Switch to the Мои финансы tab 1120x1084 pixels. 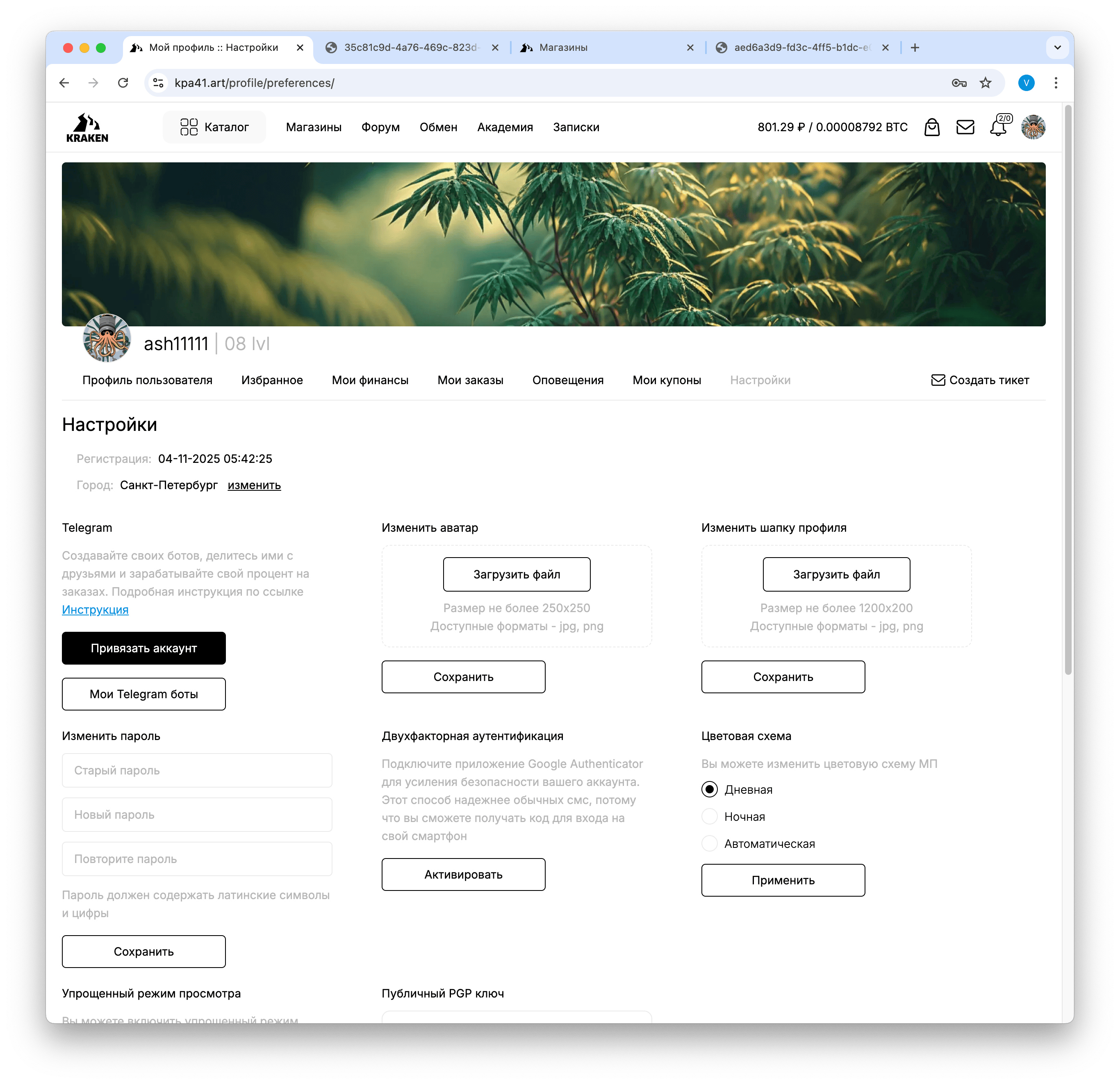tap(370, 380)
